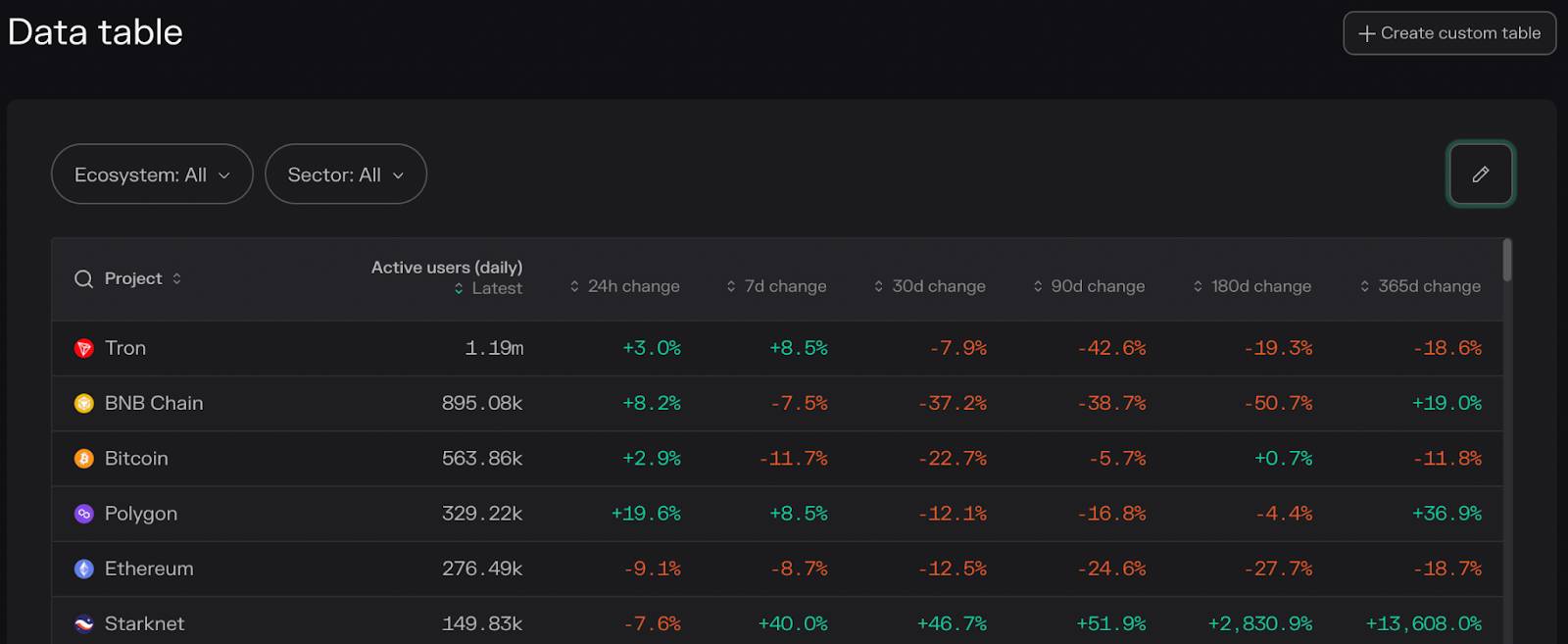
Task: Click Active users (daily) column title
Action: click(447, 268)
